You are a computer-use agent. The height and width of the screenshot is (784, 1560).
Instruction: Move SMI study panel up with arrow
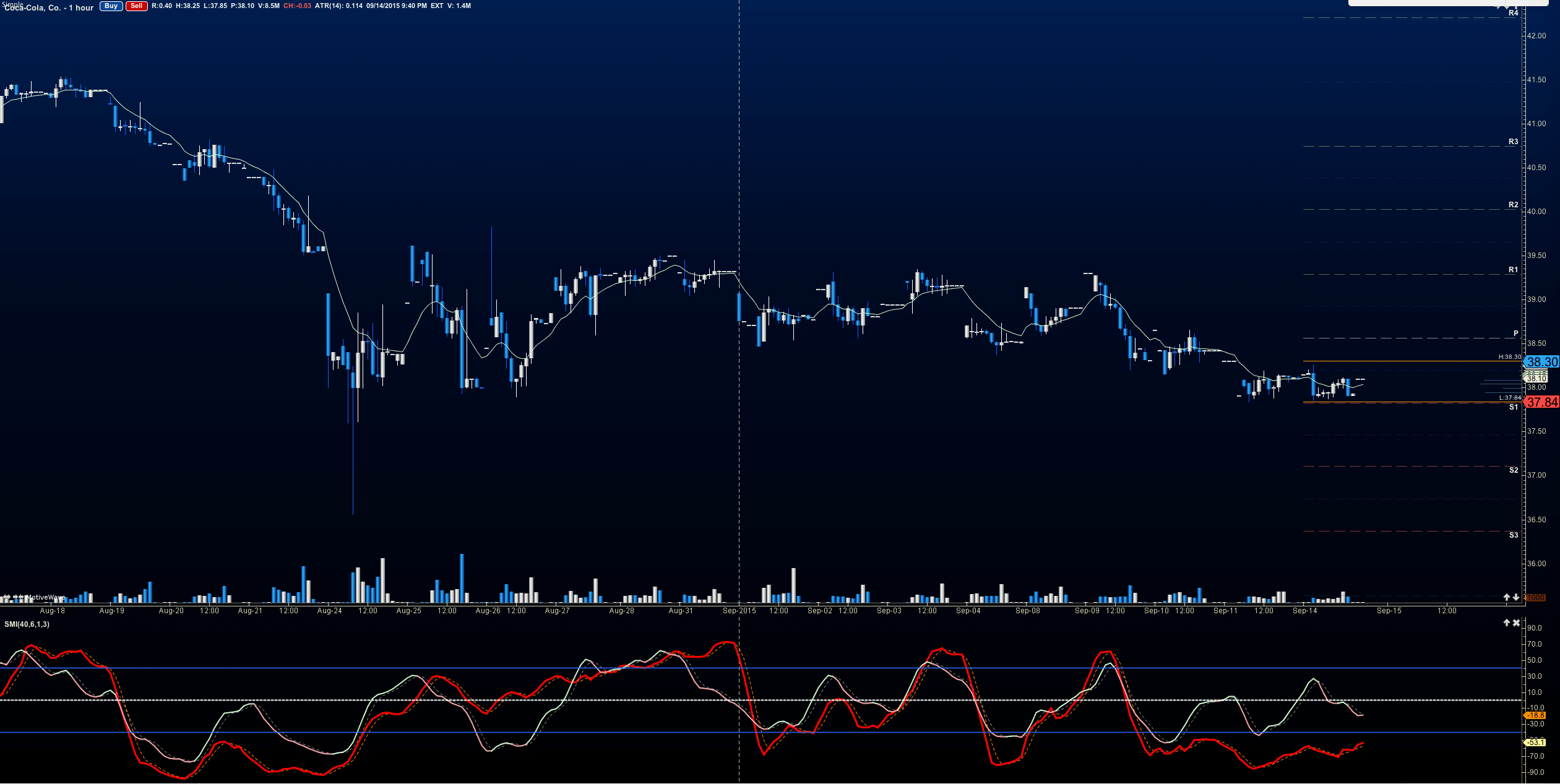pyautogui.click(x=1507, y=622)
